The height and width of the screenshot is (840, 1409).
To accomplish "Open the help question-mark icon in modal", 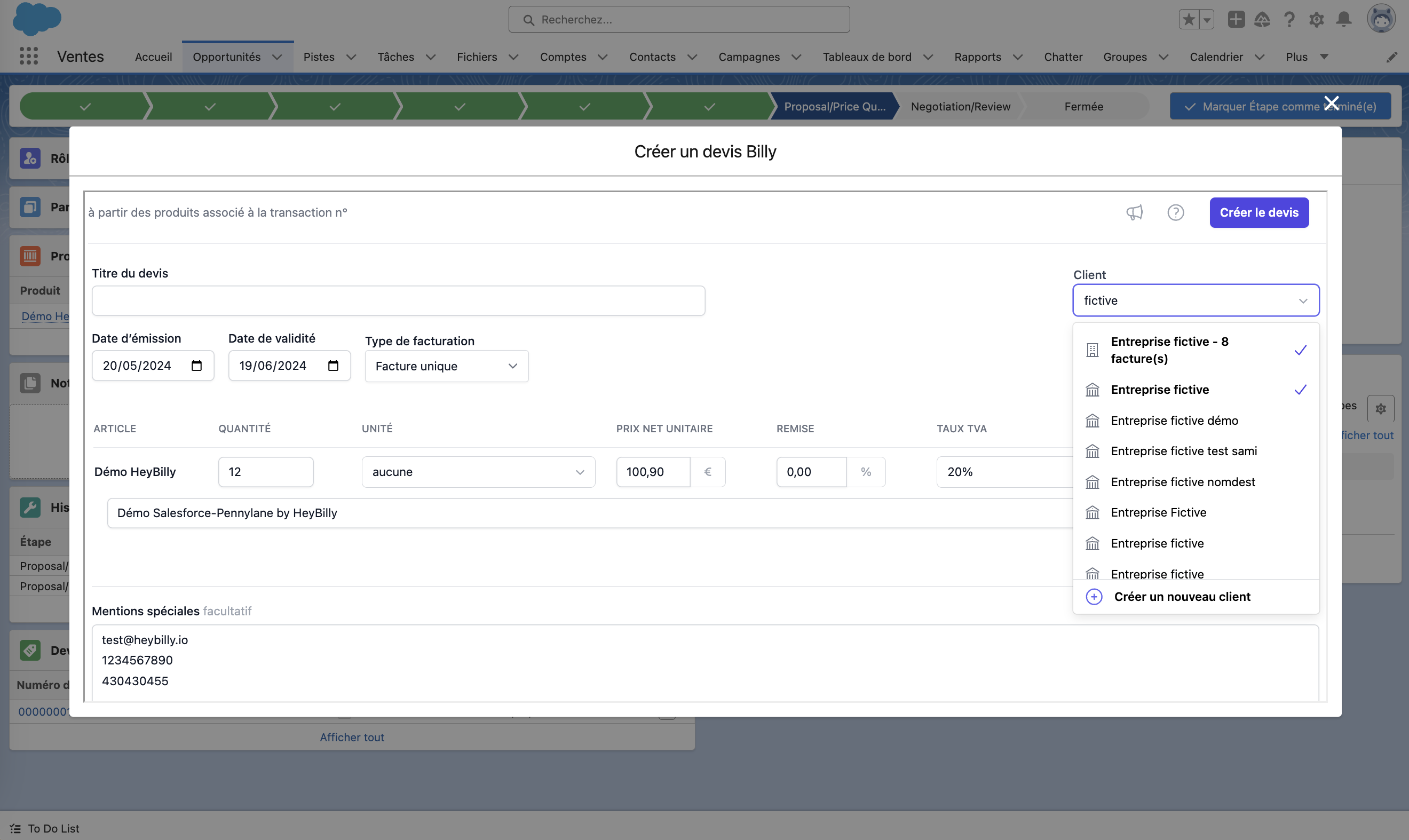I will point(1175,212).
